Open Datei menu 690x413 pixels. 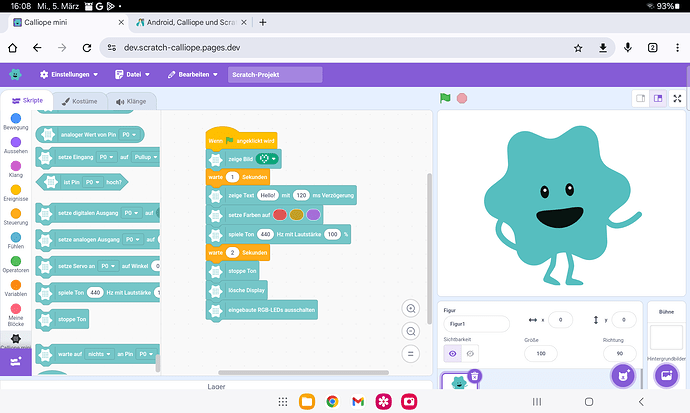point(132,74)
